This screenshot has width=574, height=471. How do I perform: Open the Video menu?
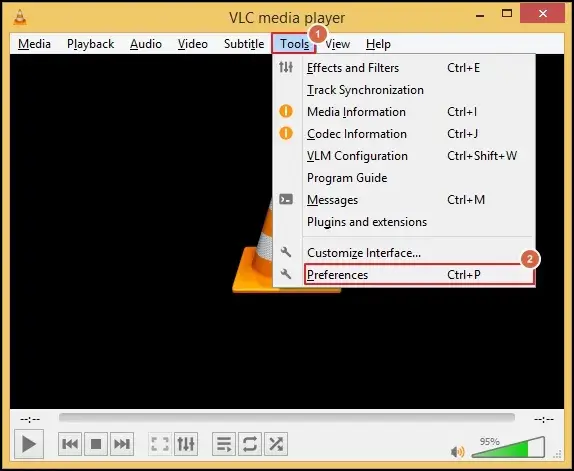pos(193,44)
